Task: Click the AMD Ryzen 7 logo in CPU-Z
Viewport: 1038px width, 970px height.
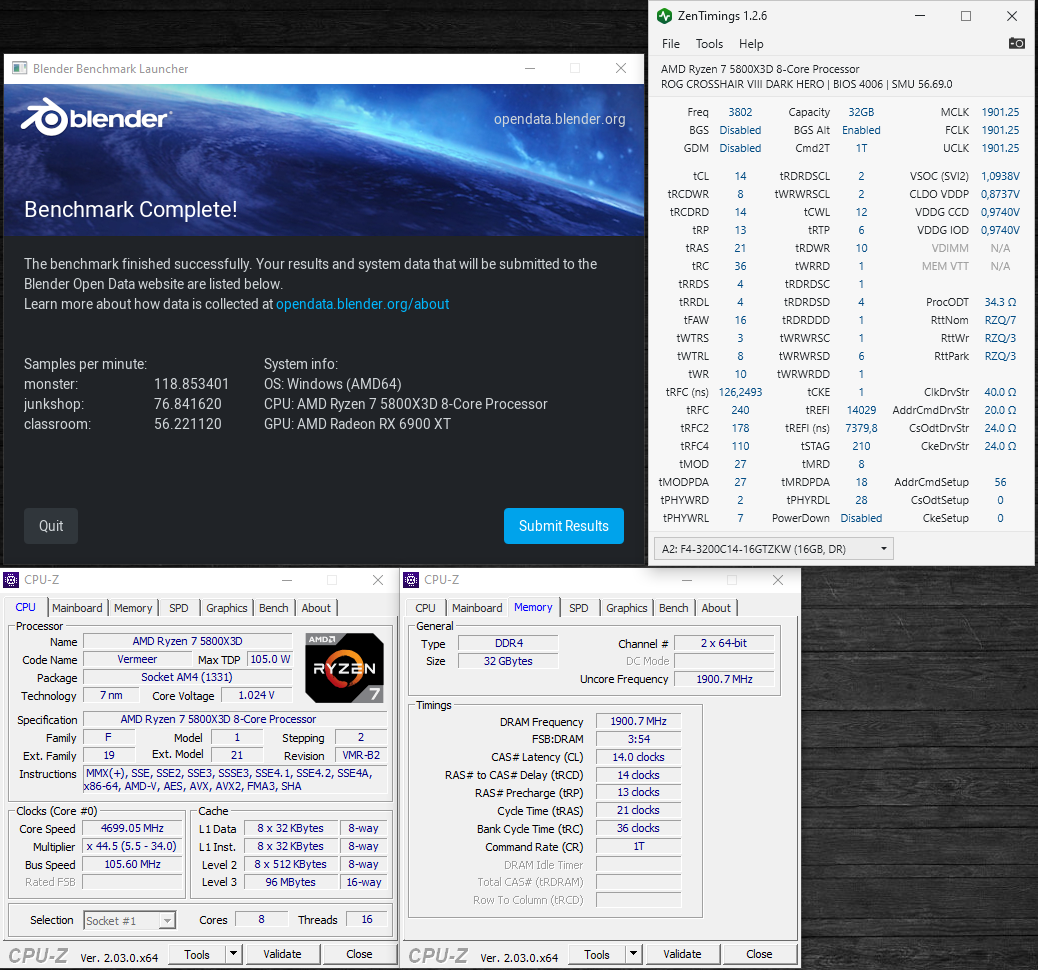Action: pos(344,667)
